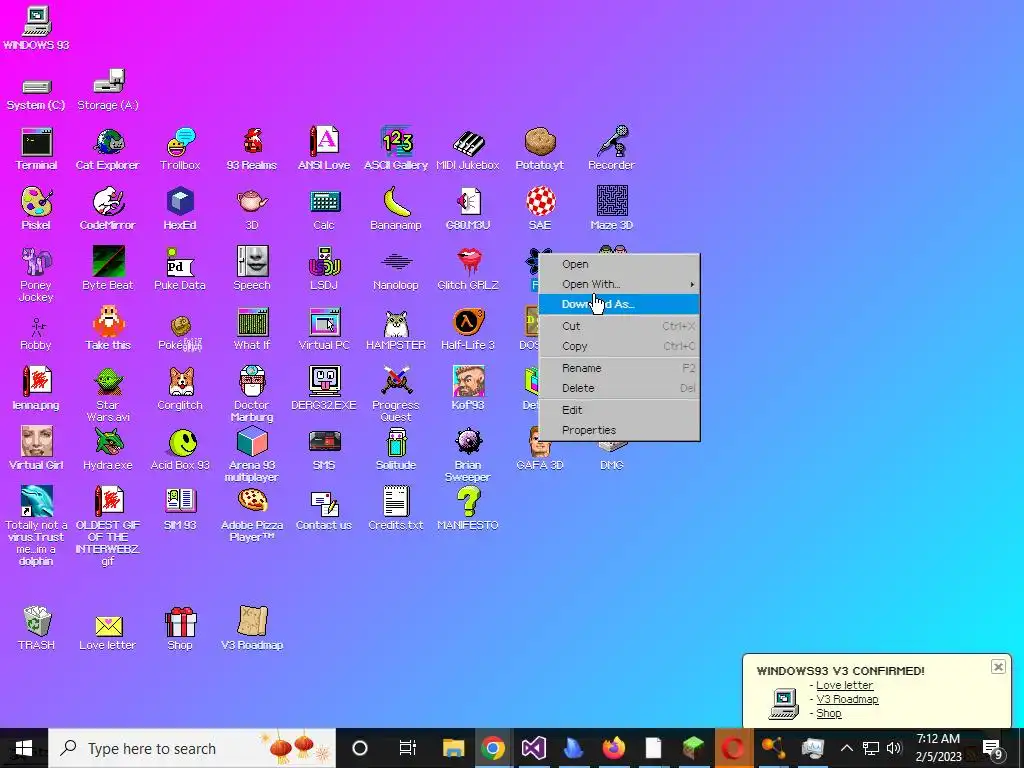The height and width of the screenshot is (768, 1024).
Task: Open the Kof93 icon
Action: [468, 389]
